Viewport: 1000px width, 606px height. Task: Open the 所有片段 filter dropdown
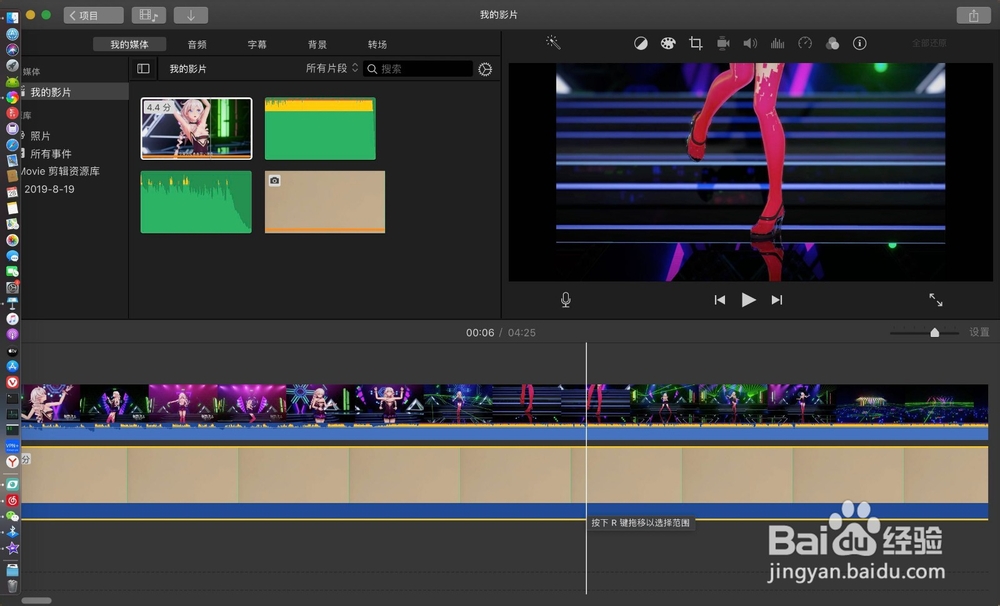click(x=332, y=68)
